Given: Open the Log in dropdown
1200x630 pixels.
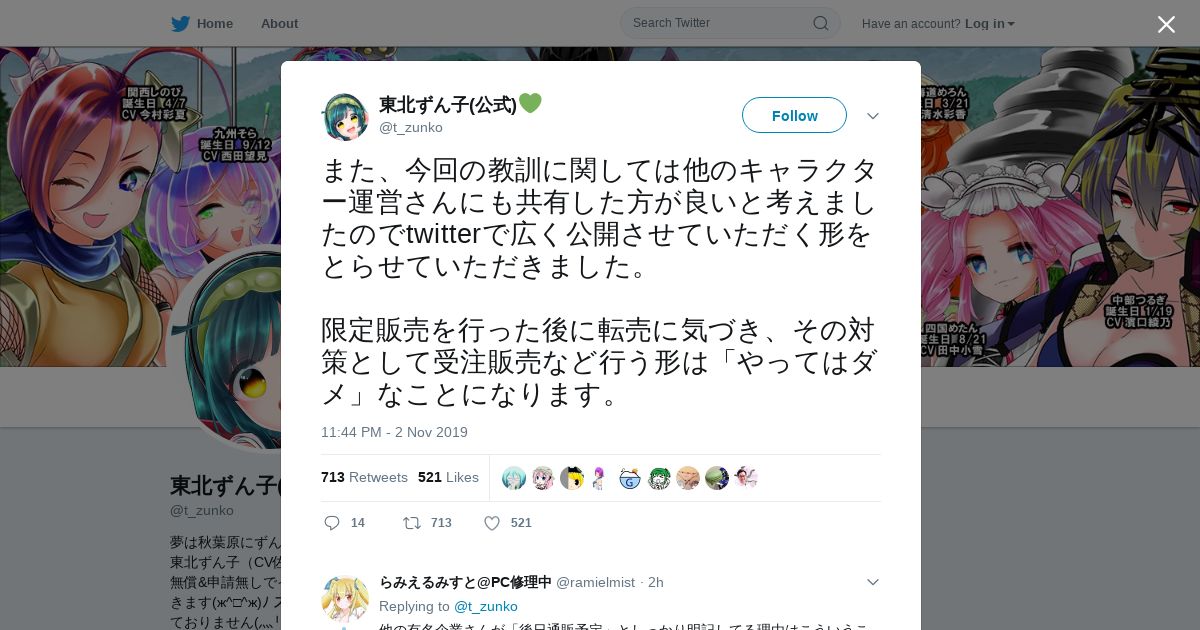Looking at the screenshot, I should tap(989, 24).
